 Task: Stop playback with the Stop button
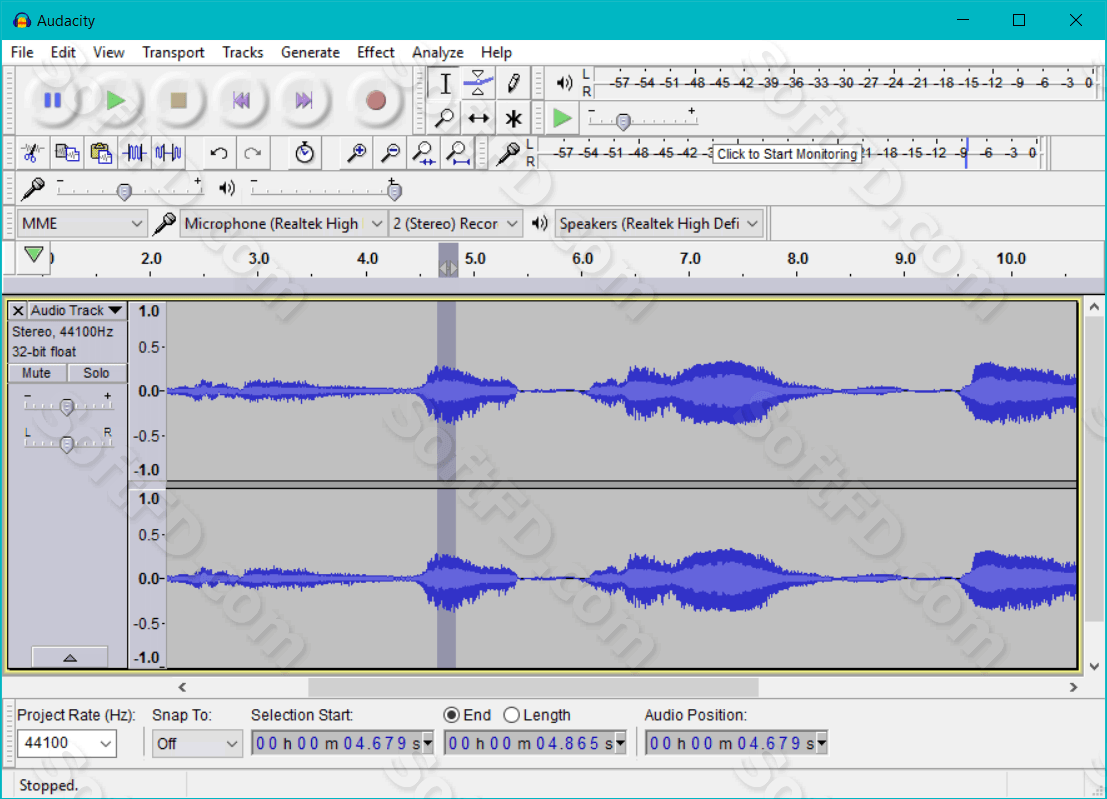[179, 100]
